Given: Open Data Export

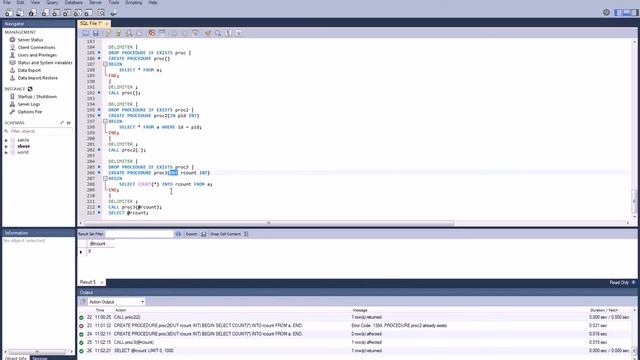Looking at the screenshot, I should [29, 70].
